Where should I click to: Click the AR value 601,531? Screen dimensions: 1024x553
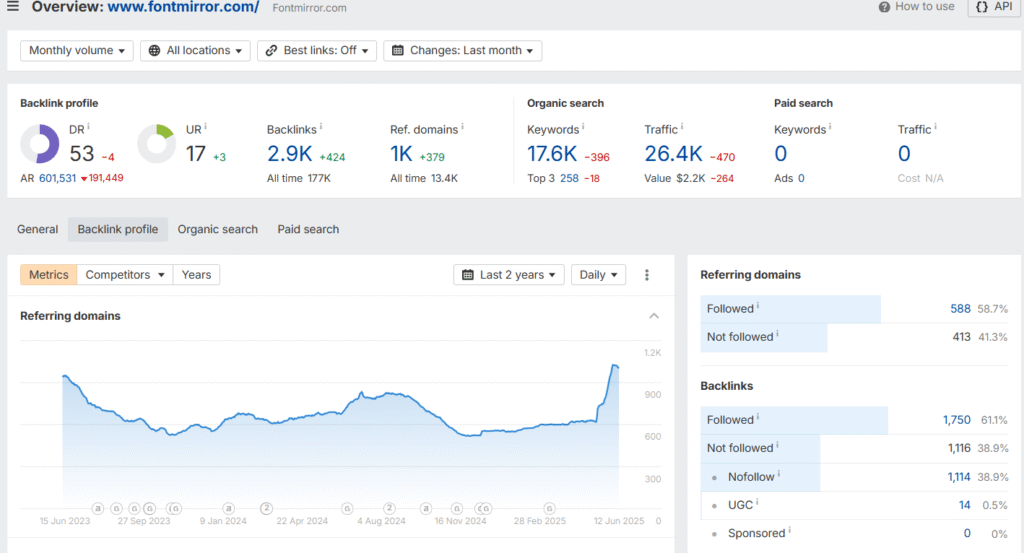(x=57, y=178)
